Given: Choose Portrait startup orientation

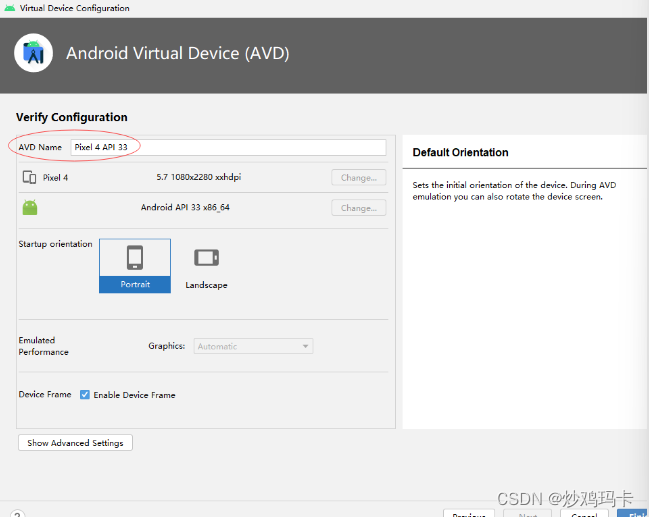Looking at the screenshot, I should [135, 266].
